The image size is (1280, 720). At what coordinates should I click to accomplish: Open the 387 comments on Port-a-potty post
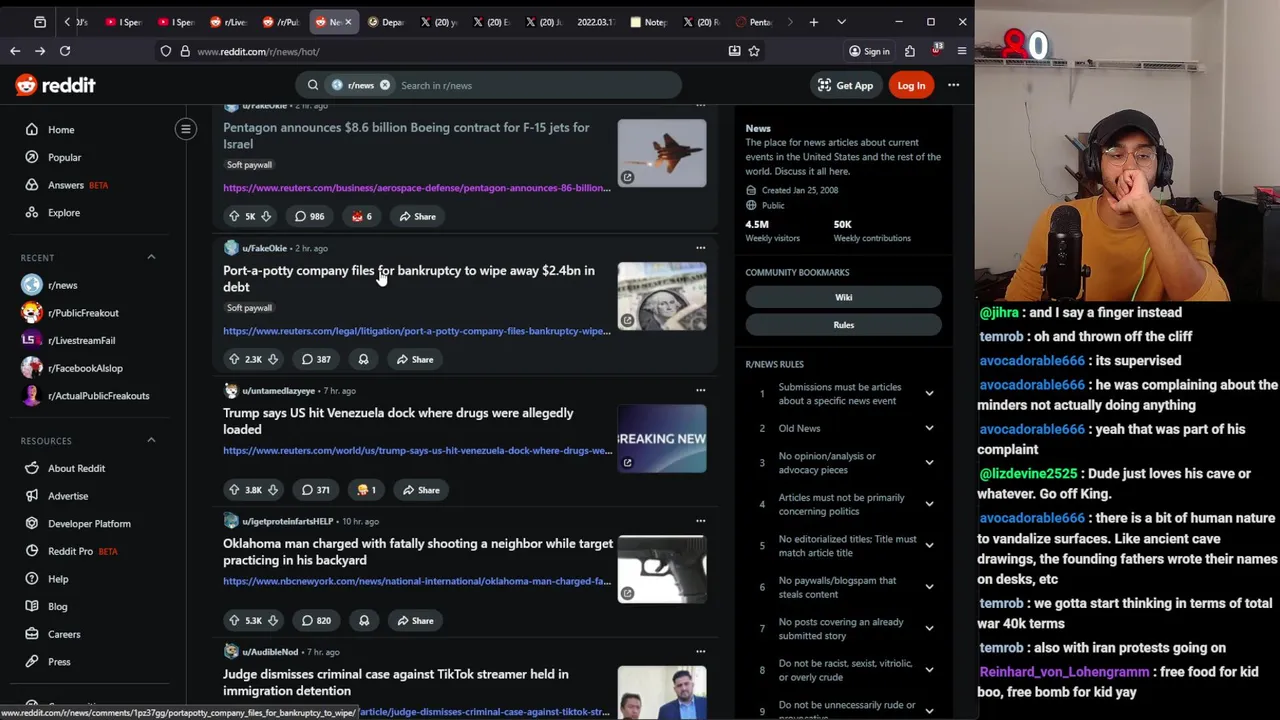point(316,359)
